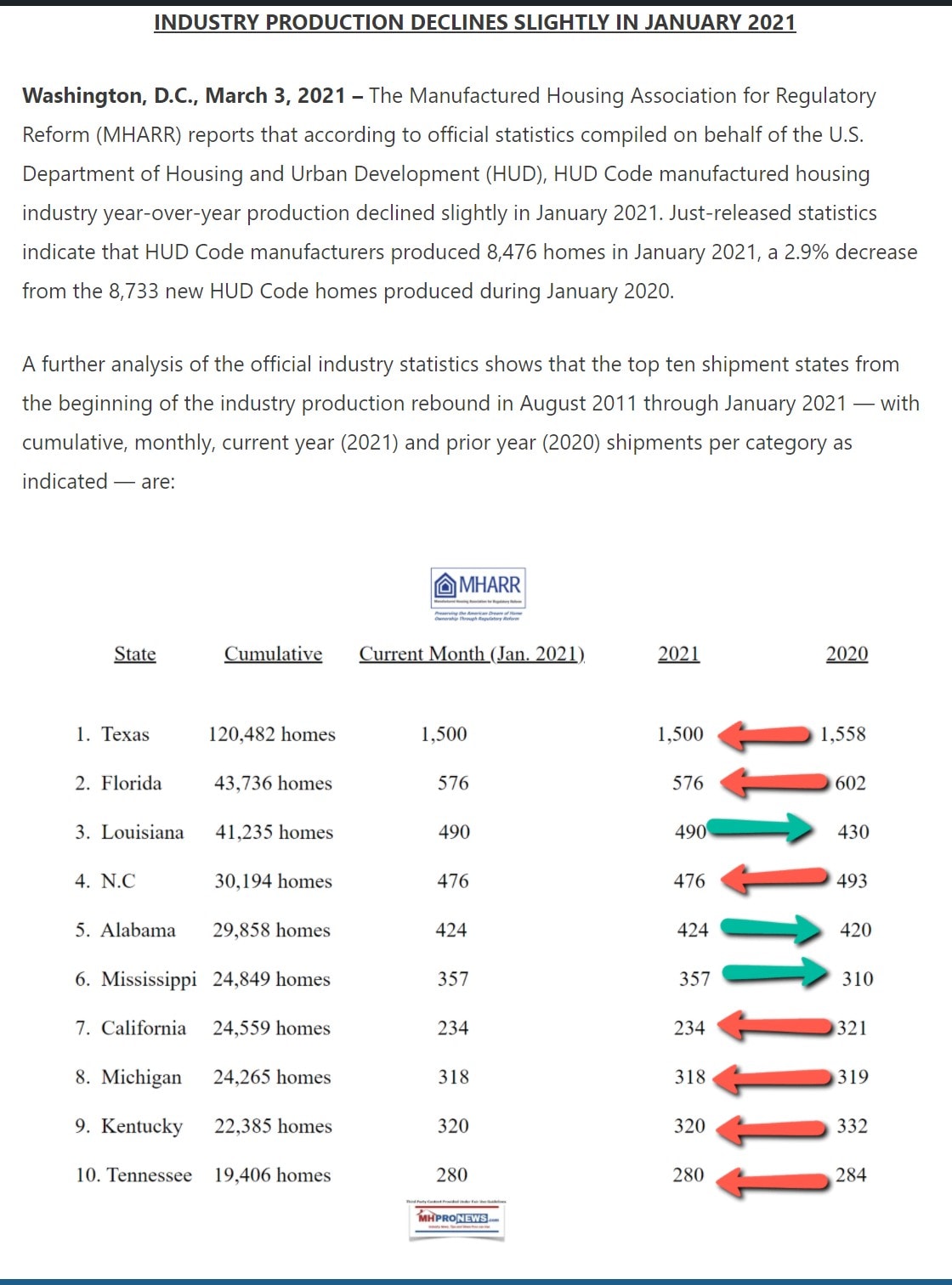Click the red arrow in the Tennessee row

click(x=772, y=1179)
